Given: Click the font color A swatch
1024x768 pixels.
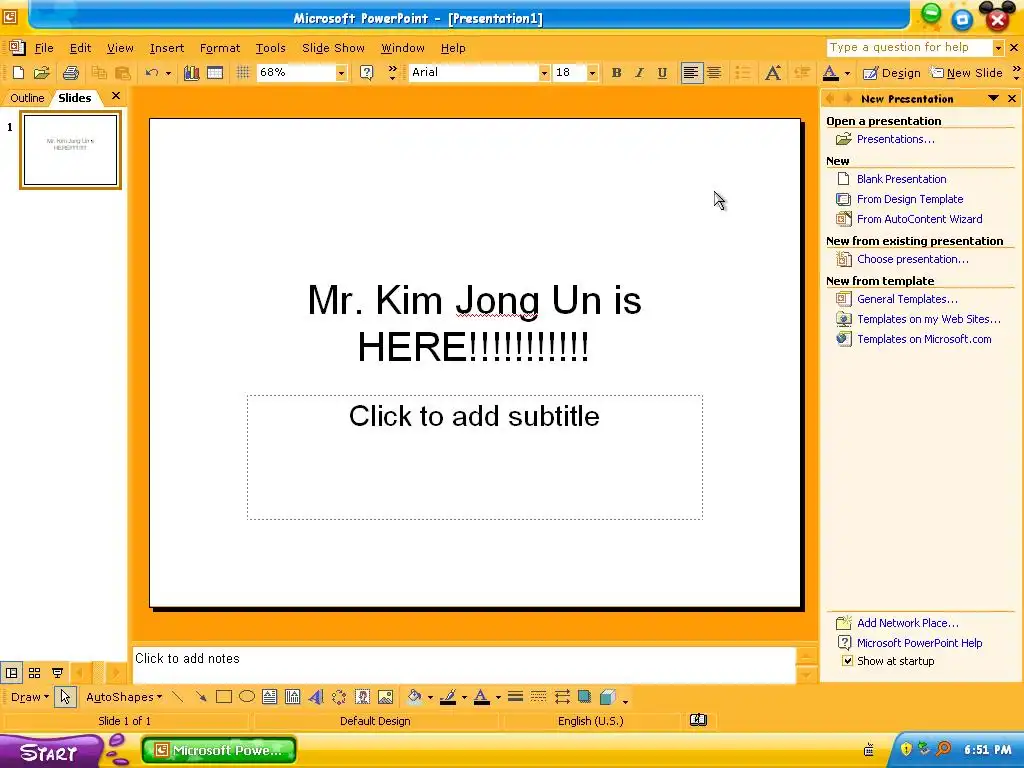Looking at the screenshot, I should [x=831, y=73].
